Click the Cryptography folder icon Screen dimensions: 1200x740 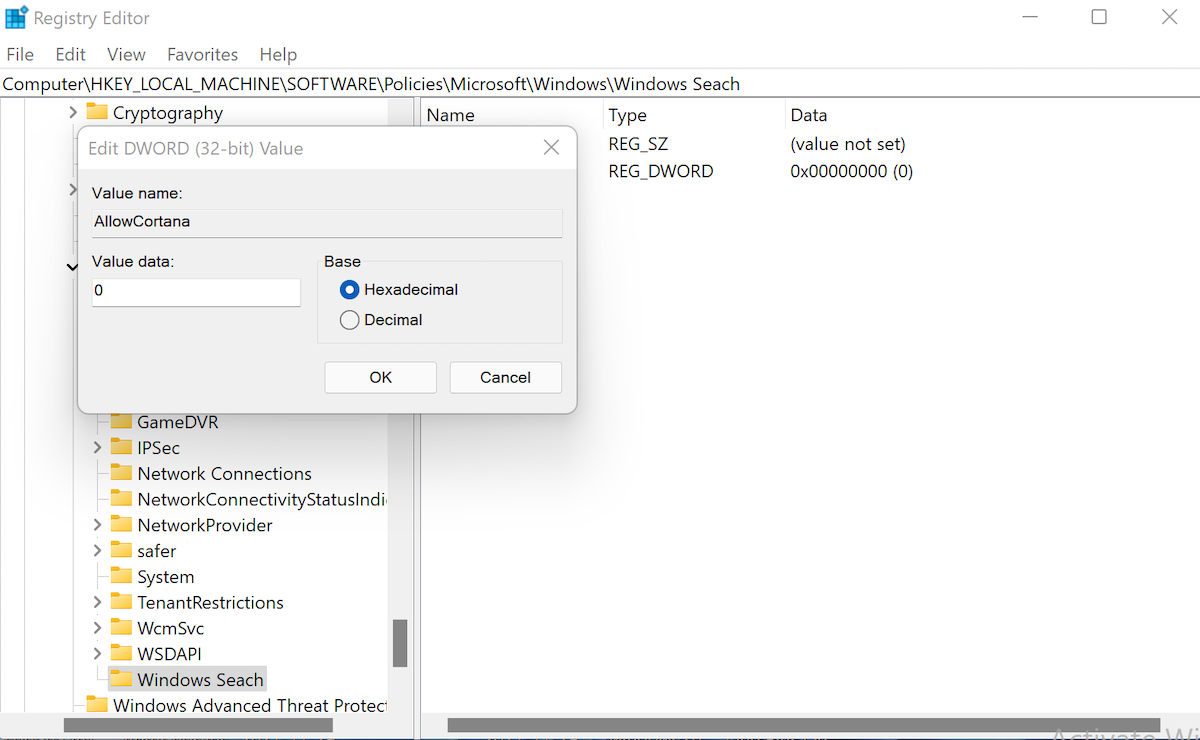pyautogui.click(x=97, y=112)
